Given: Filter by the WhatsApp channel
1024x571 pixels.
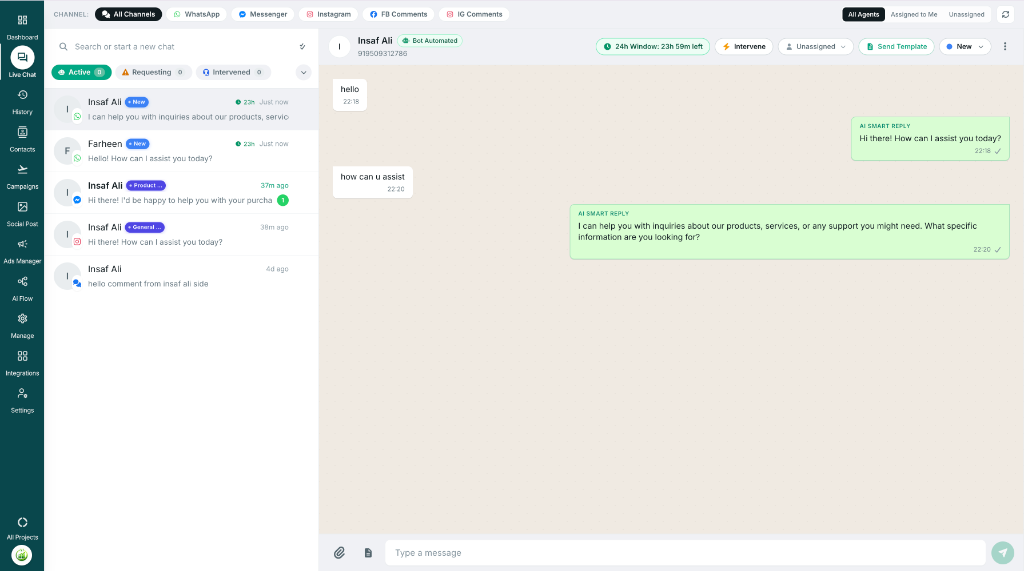Looking at the screenshot, I should pyautogui.click(x=197, y=14).
